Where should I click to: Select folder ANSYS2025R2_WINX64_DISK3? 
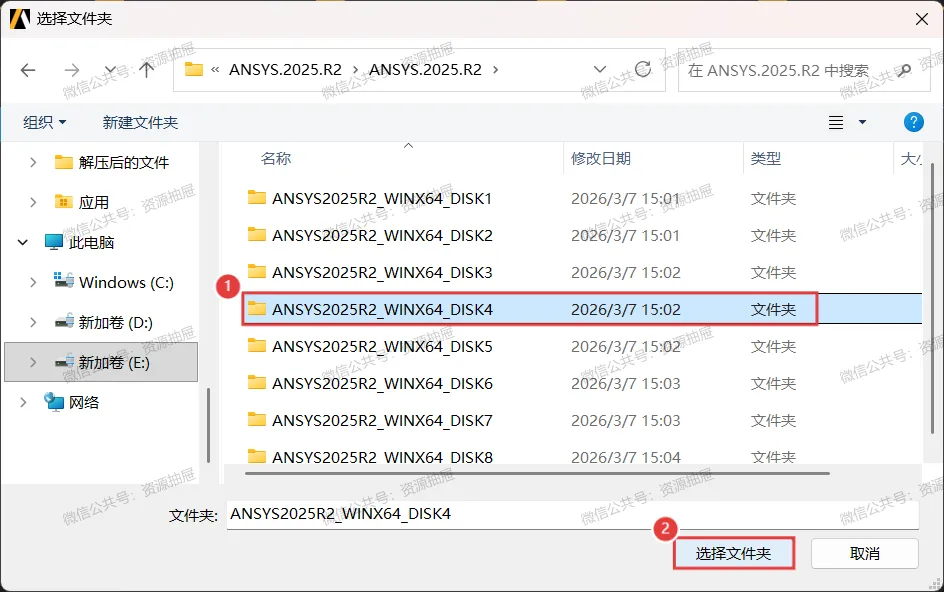[382, 273]
